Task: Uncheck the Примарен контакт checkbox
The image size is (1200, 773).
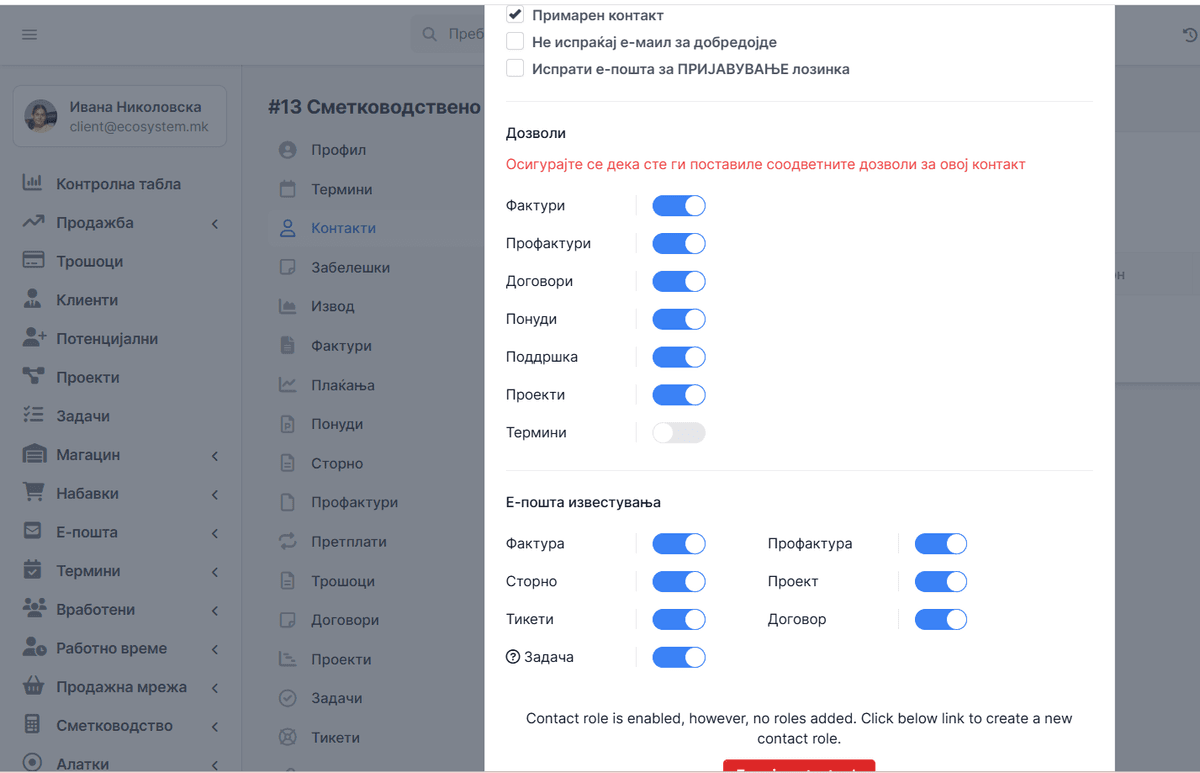Action: [515, 15]
